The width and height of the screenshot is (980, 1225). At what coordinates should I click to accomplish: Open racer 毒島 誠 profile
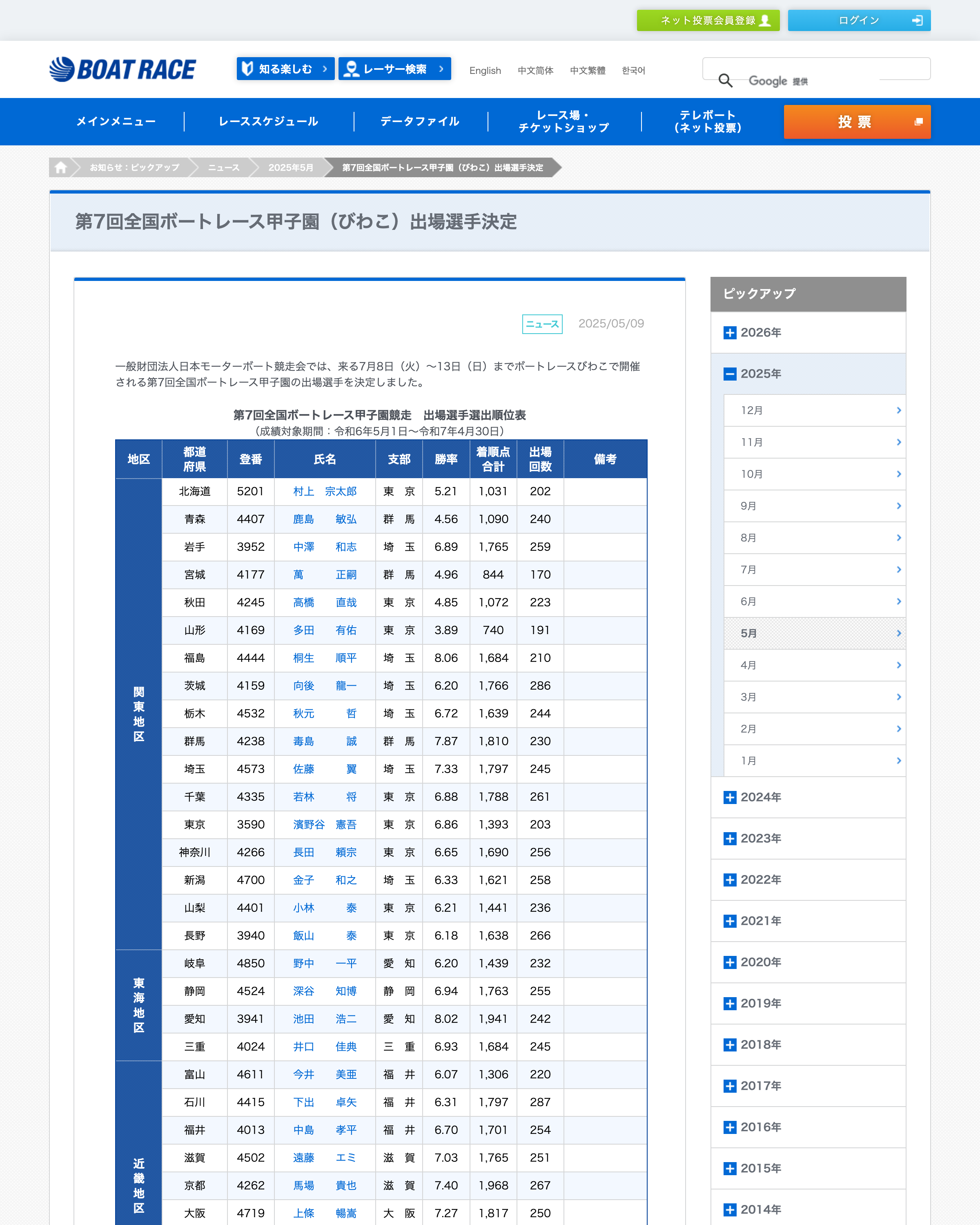[325, 742]
